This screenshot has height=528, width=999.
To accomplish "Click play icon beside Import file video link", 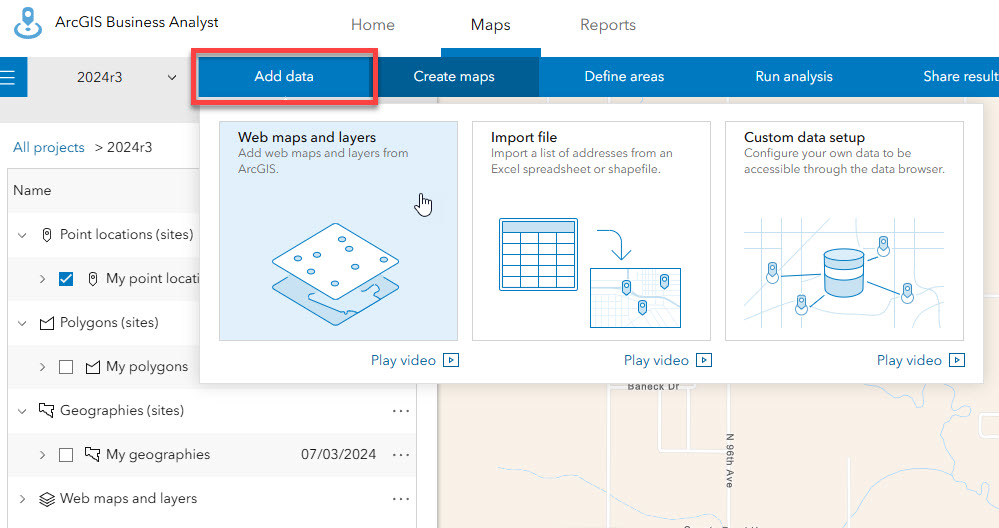I will point(704,360).
